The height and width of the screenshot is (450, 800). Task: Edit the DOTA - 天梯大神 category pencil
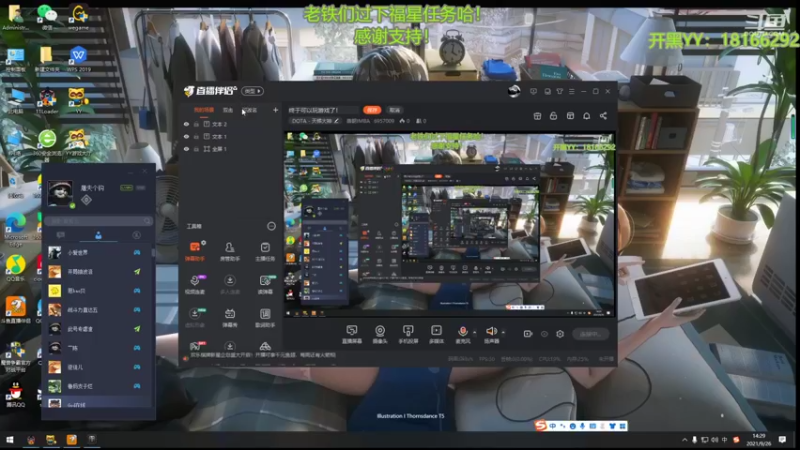[x=336, y=121]
